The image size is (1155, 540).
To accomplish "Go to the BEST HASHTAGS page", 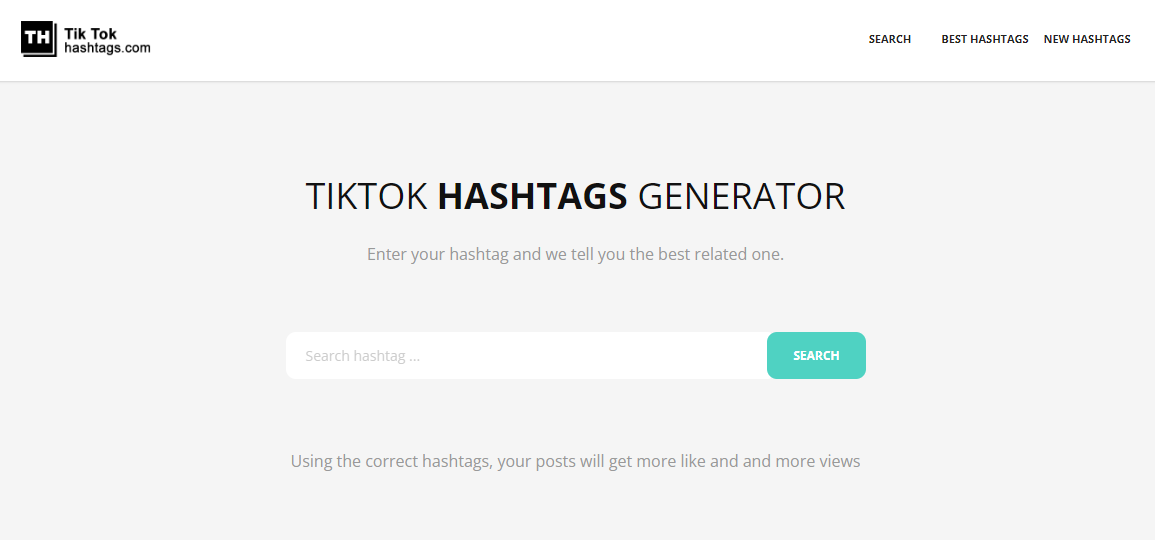I will pyautogui.click(x=984, y=40).
